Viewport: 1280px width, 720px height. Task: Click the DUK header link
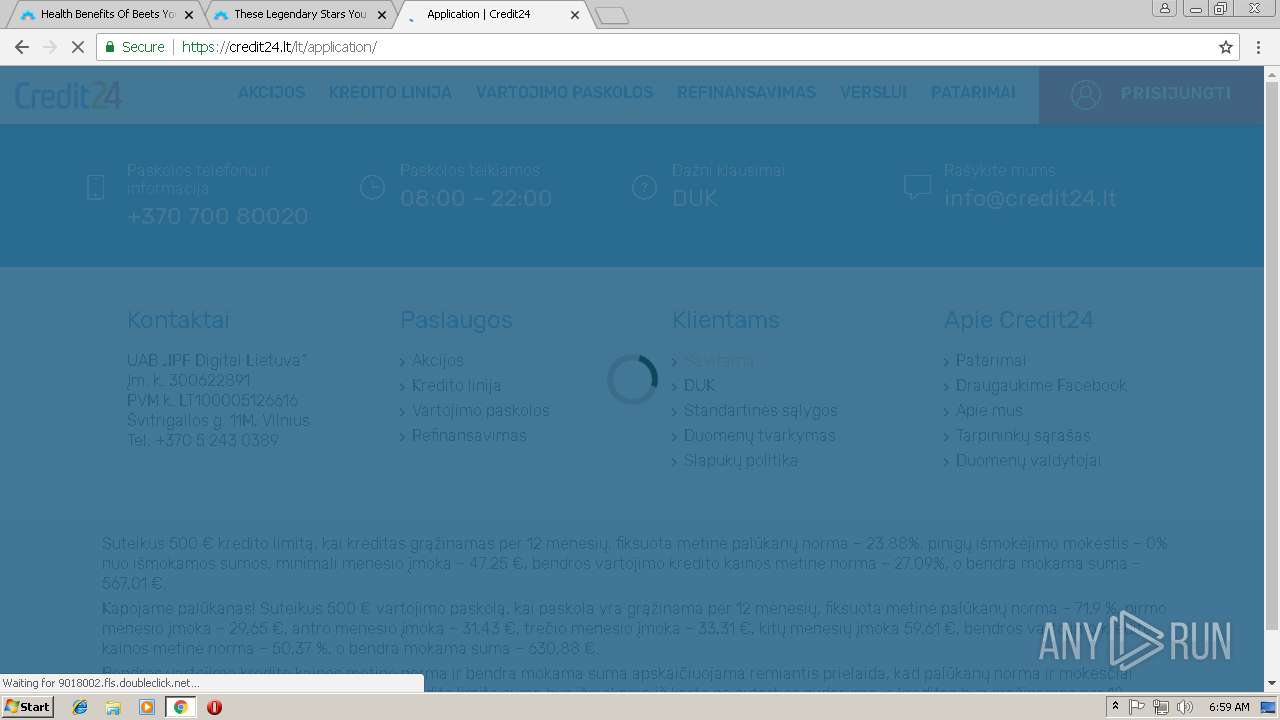pos(695,198)
